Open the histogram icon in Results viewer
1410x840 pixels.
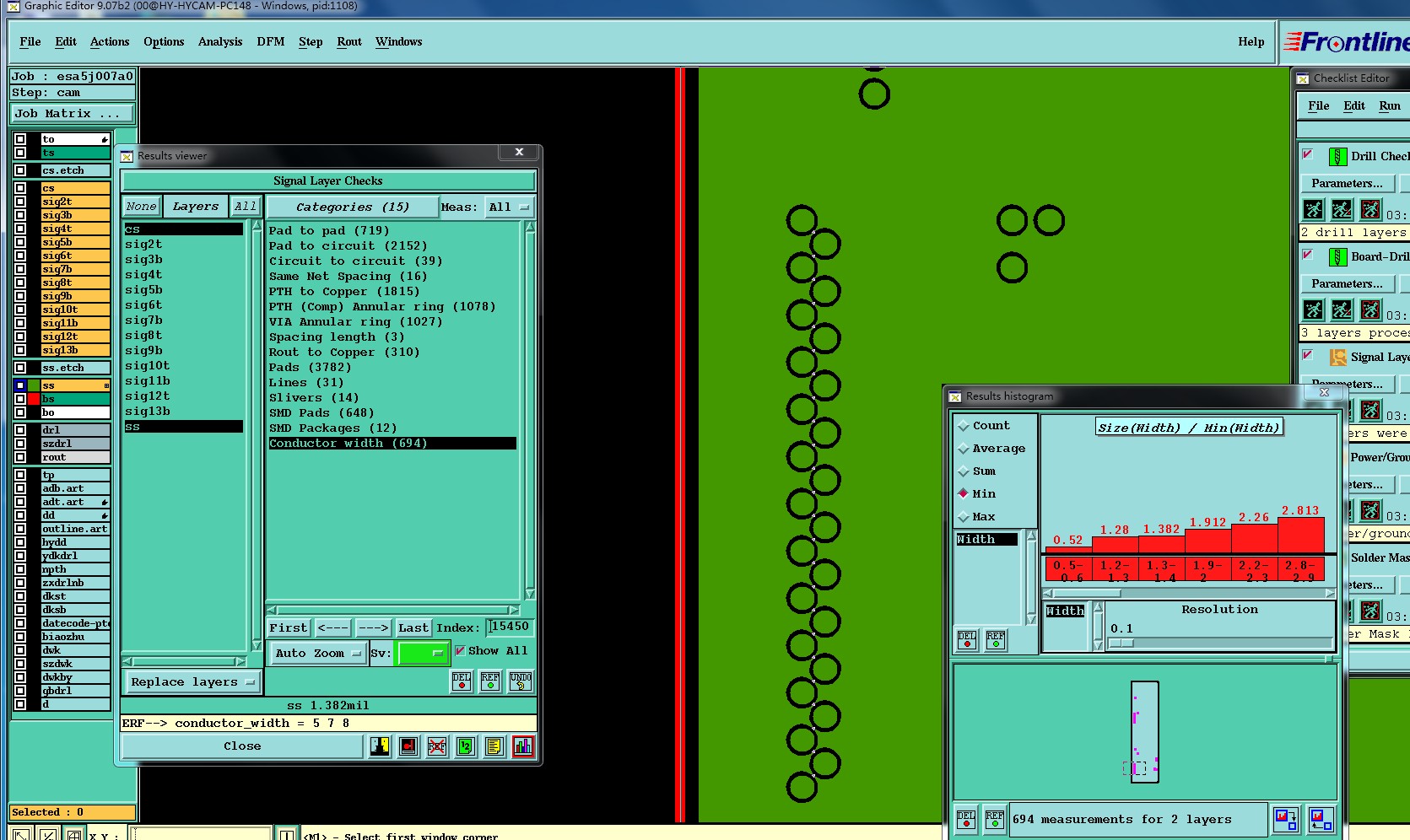[523, 746]
